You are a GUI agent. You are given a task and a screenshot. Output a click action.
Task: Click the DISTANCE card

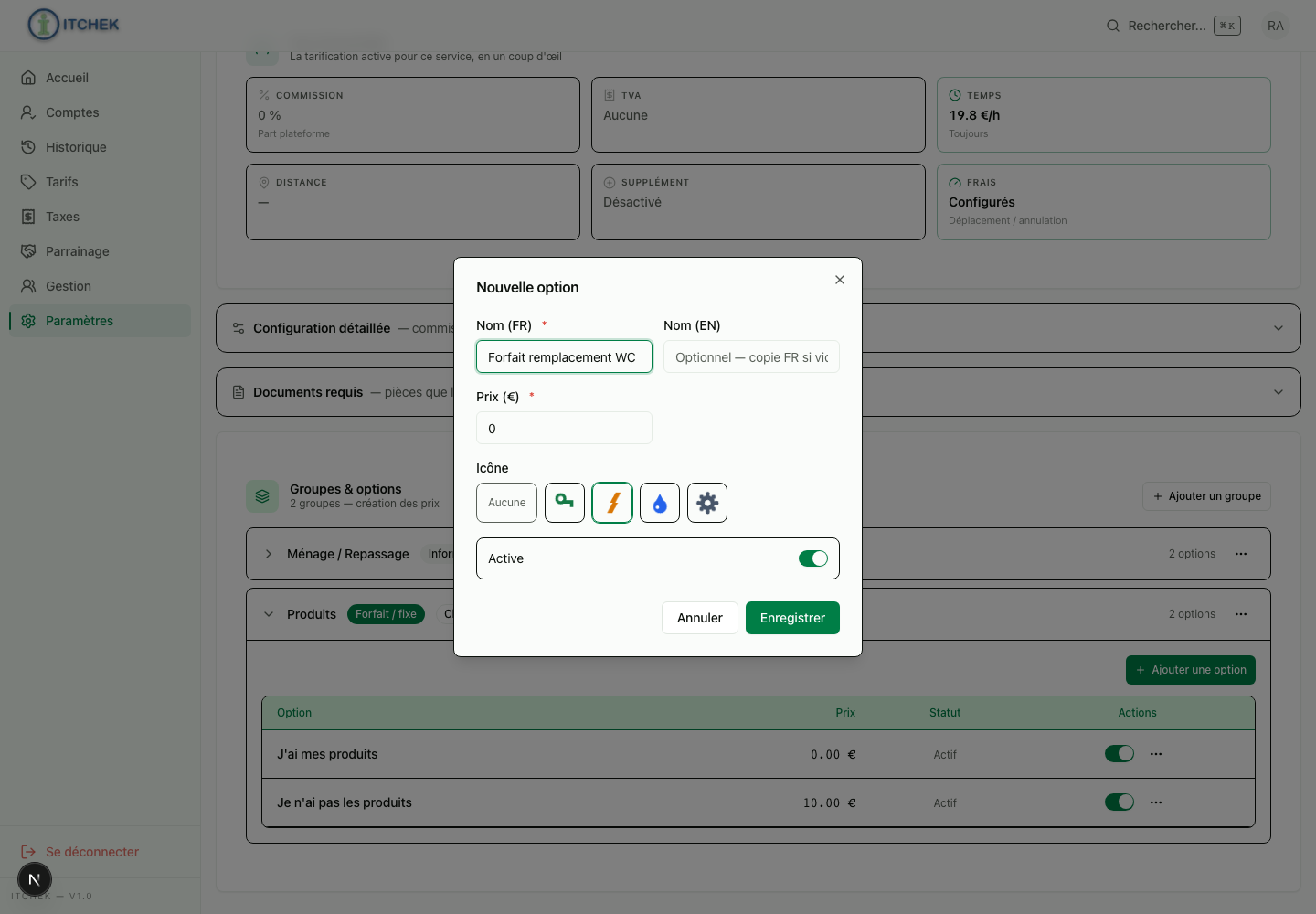click(x=413, y=202)
